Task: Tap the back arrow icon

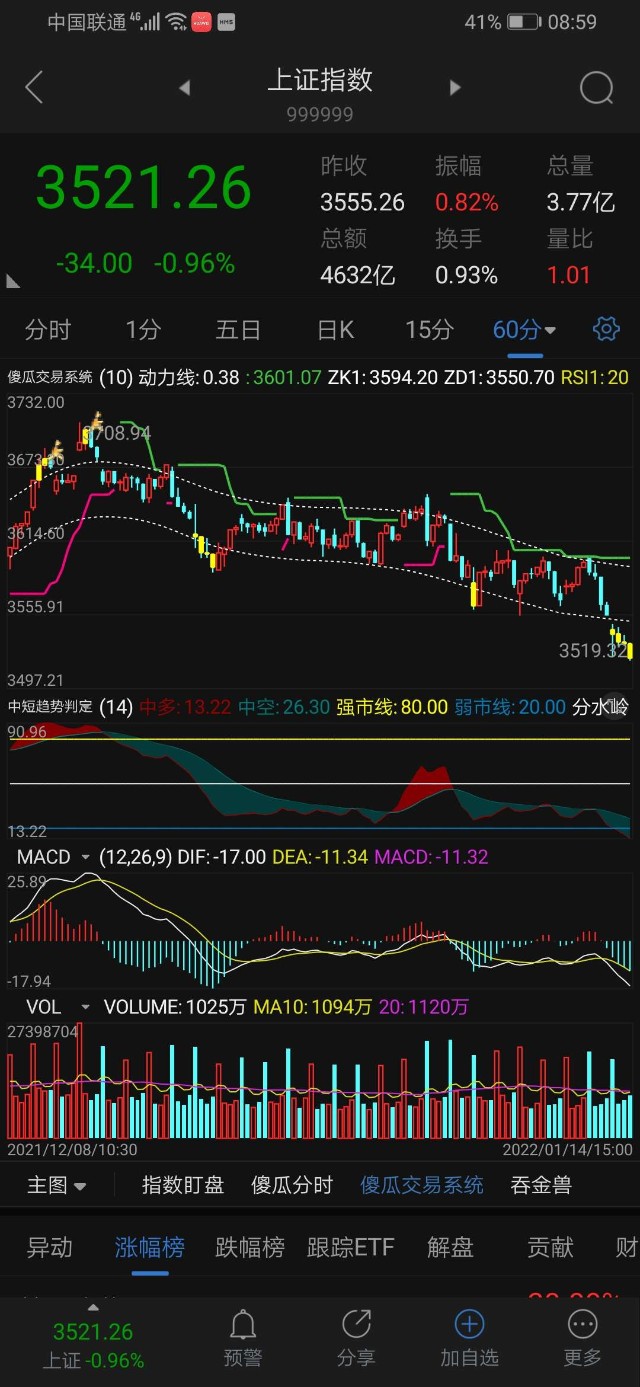Action: coord(34,88)
